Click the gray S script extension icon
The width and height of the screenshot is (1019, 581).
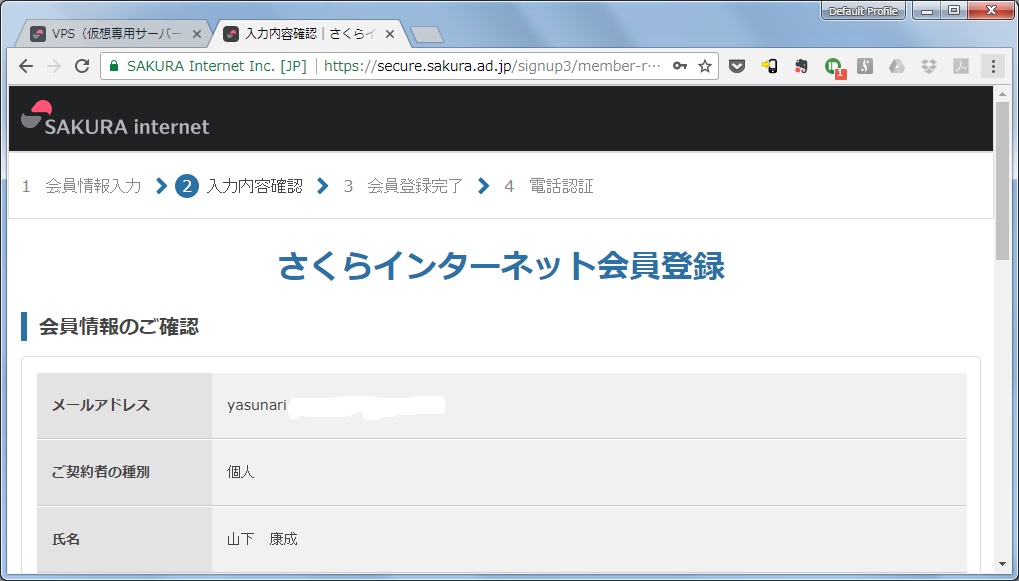pos(864,66)
